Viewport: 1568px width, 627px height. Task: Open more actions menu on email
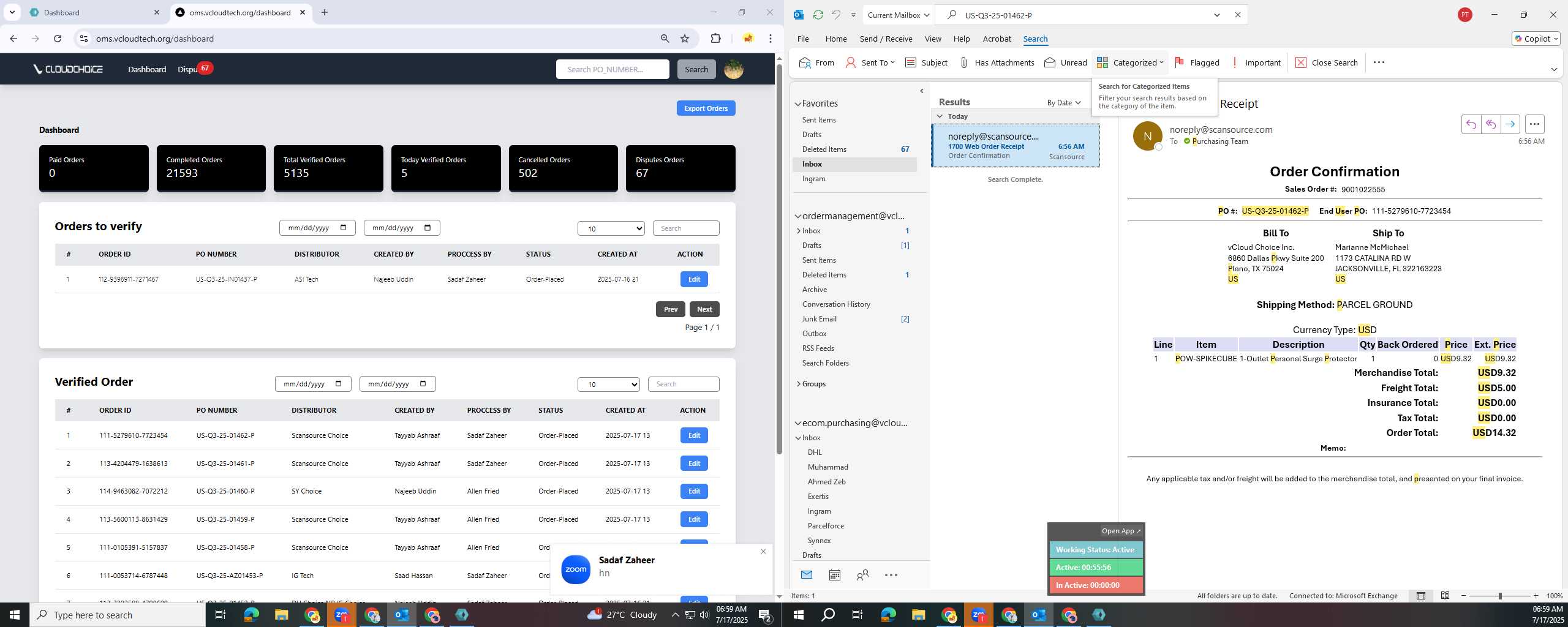(1534, 124)
